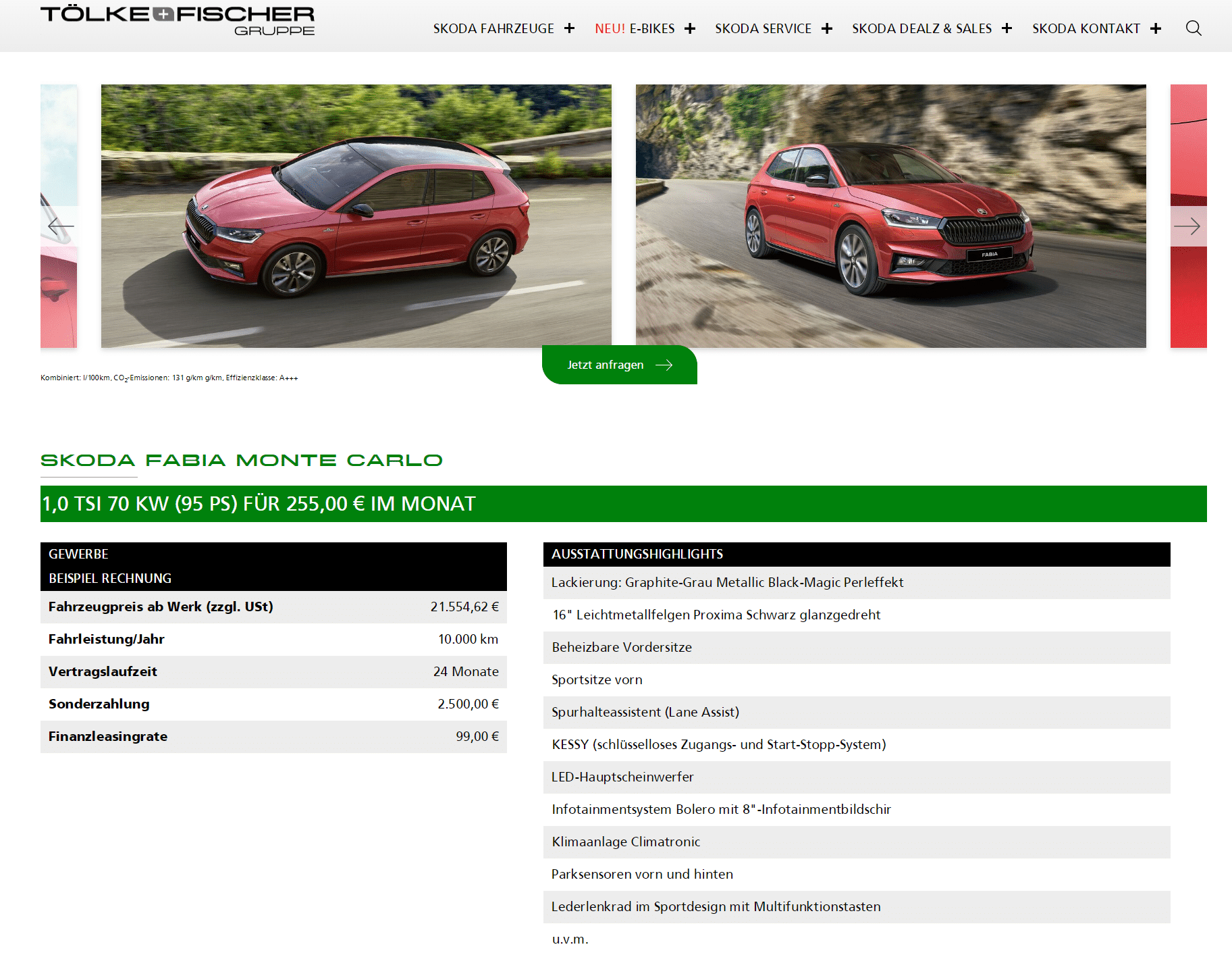Select KESSY schlüsselloses Zugangs row
The height and width of the screenshot is (953, 1232).
(x=857, y=744)
